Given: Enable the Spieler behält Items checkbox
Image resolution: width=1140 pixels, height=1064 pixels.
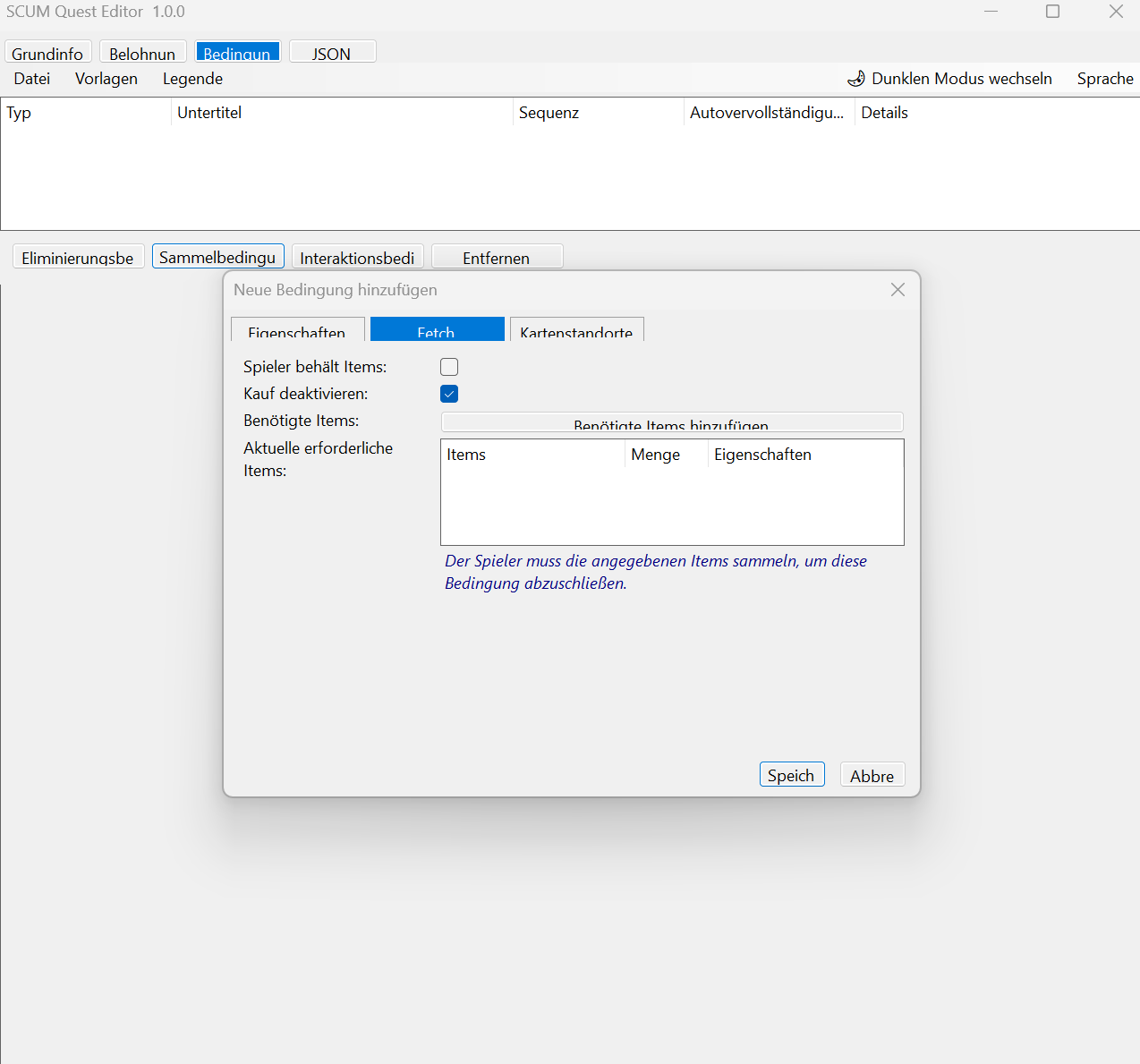Looking at the screenshot, I should pos(449,367).
